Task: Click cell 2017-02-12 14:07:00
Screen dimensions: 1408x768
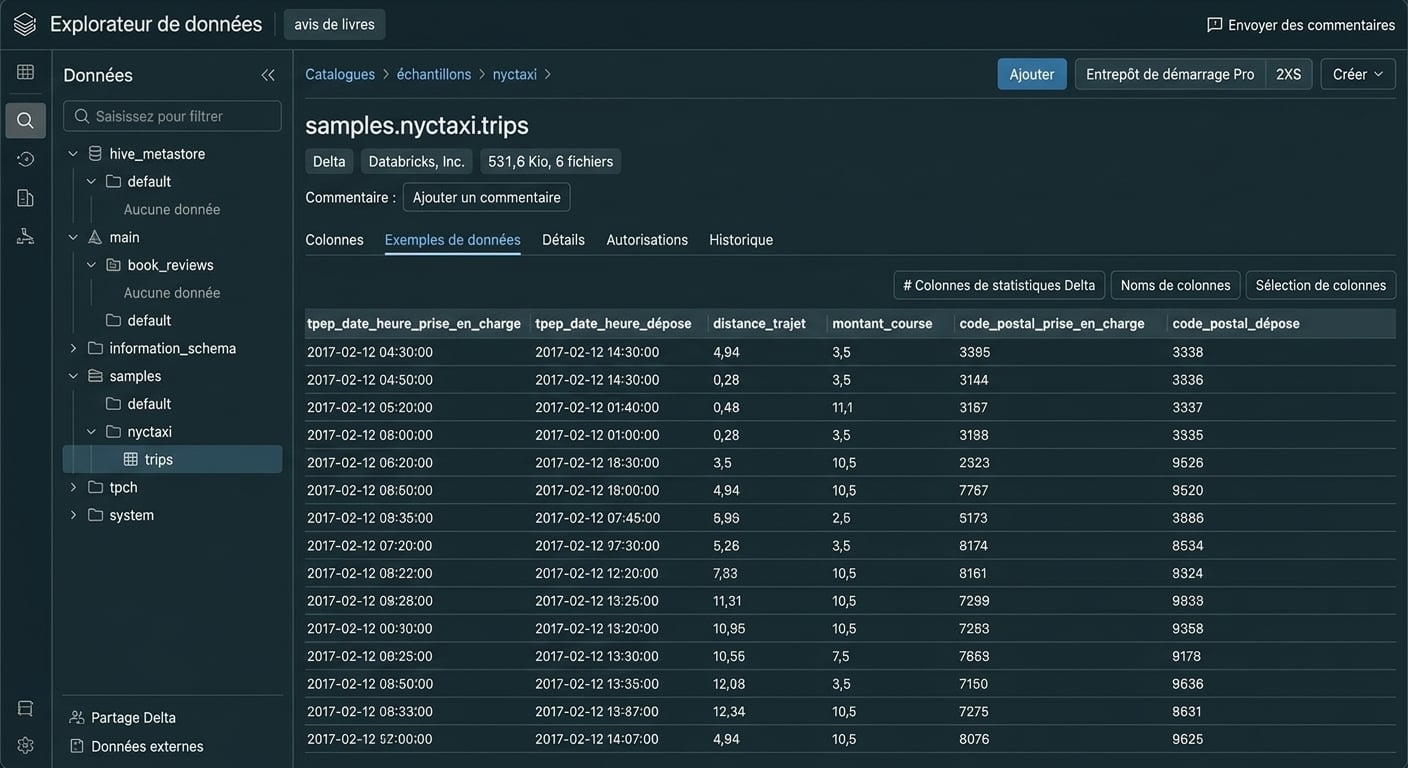Action: point(597,739)
